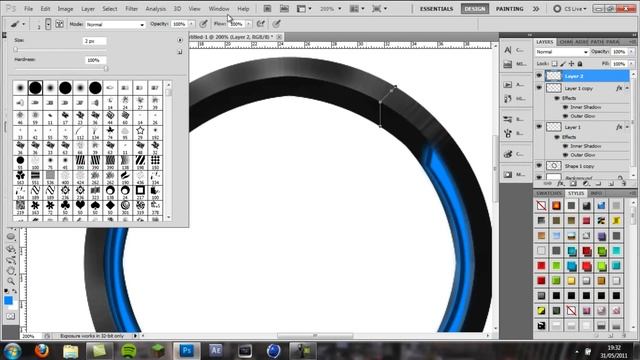640x360 pixels.
Task: Open the Masks panel icon
Action: point(508,175)
